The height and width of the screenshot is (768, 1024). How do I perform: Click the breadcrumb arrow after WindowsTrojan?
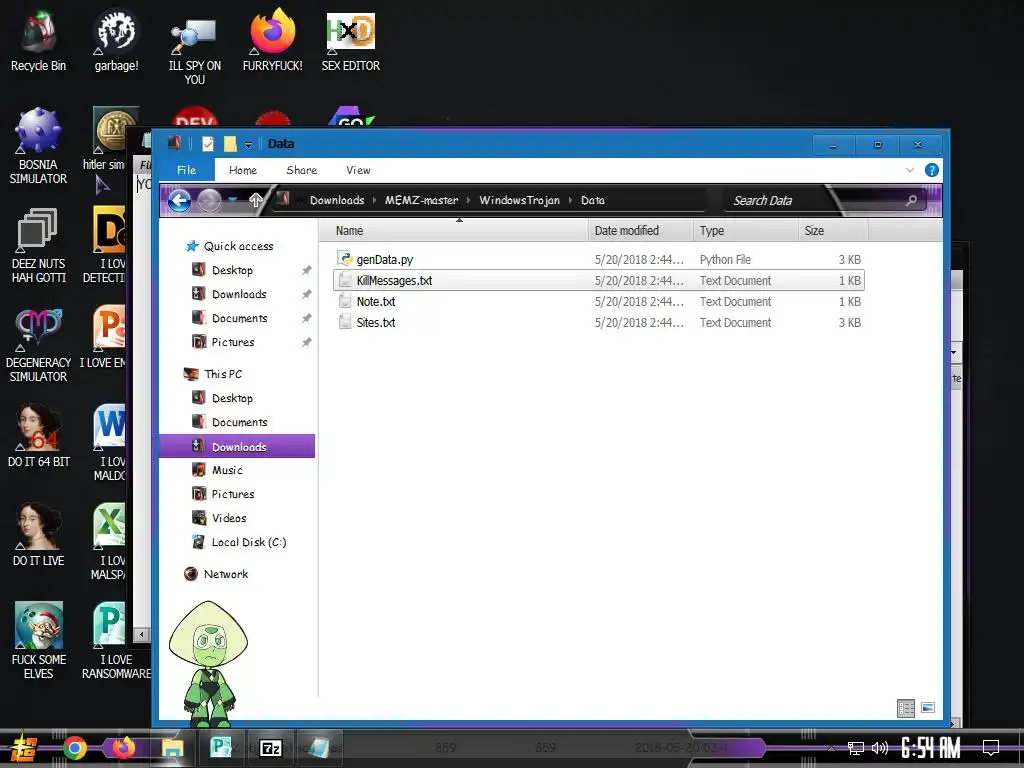(x=570, y=200)
